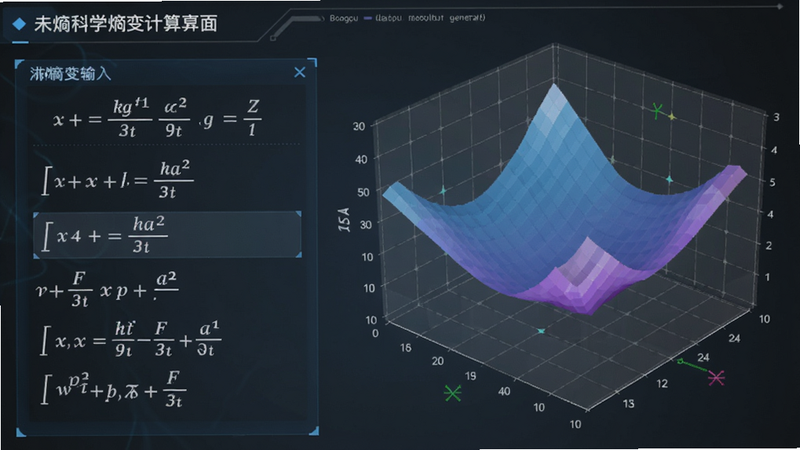Click the purple legend swatch after Boogcu
This screenshot has width=800, height=450.
coord(368,18)
